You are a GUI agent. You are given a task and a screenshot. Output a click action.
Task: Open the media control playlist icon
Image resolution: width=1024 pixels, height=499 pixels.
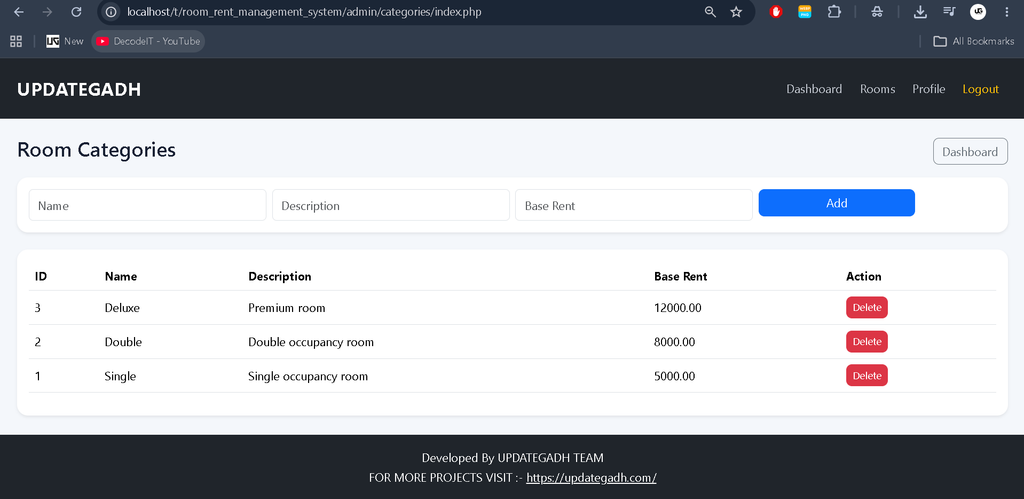click(x=949, y=12)
